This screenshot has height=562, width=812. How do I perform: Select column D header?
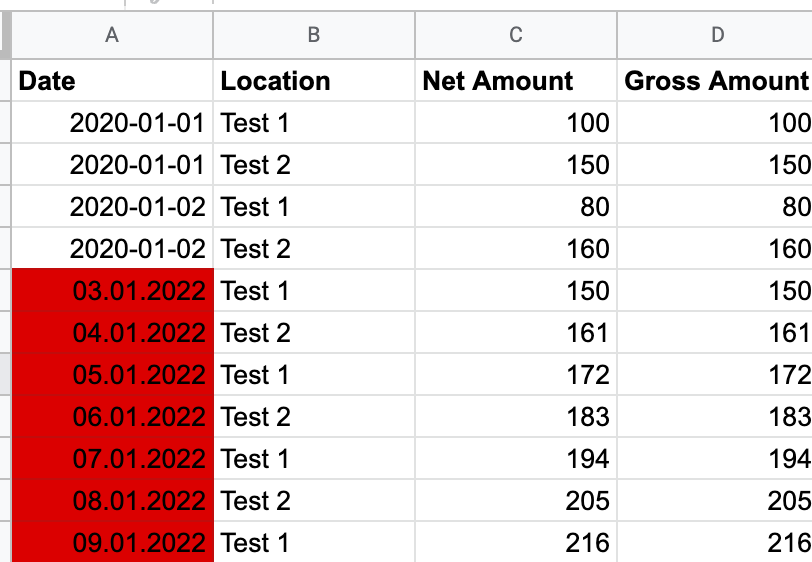715,35
